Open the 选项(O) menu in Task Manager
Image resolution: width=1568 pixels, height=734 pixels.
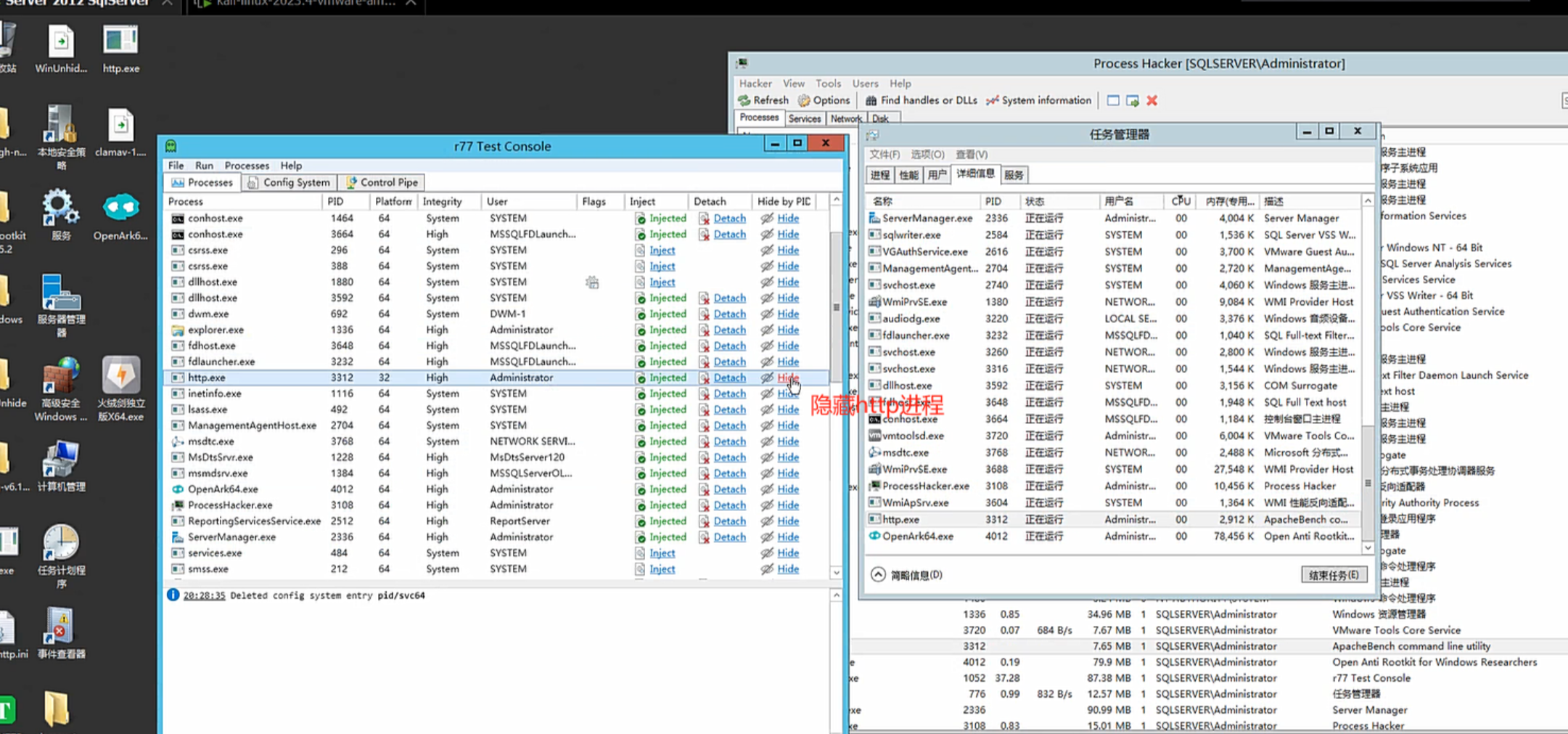[x=927, y=155]
